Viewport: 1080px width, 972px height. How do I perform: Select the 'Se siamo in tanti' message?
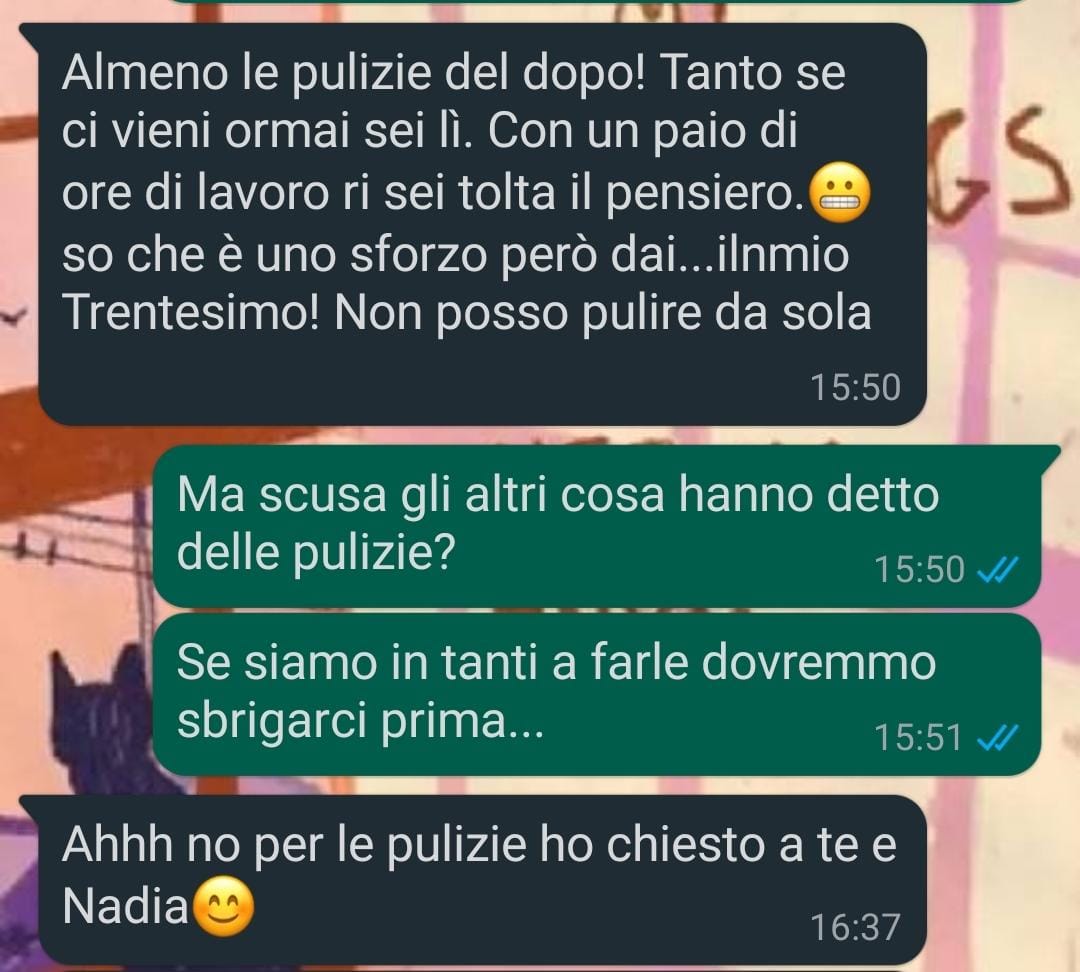[x=596, y=694]
